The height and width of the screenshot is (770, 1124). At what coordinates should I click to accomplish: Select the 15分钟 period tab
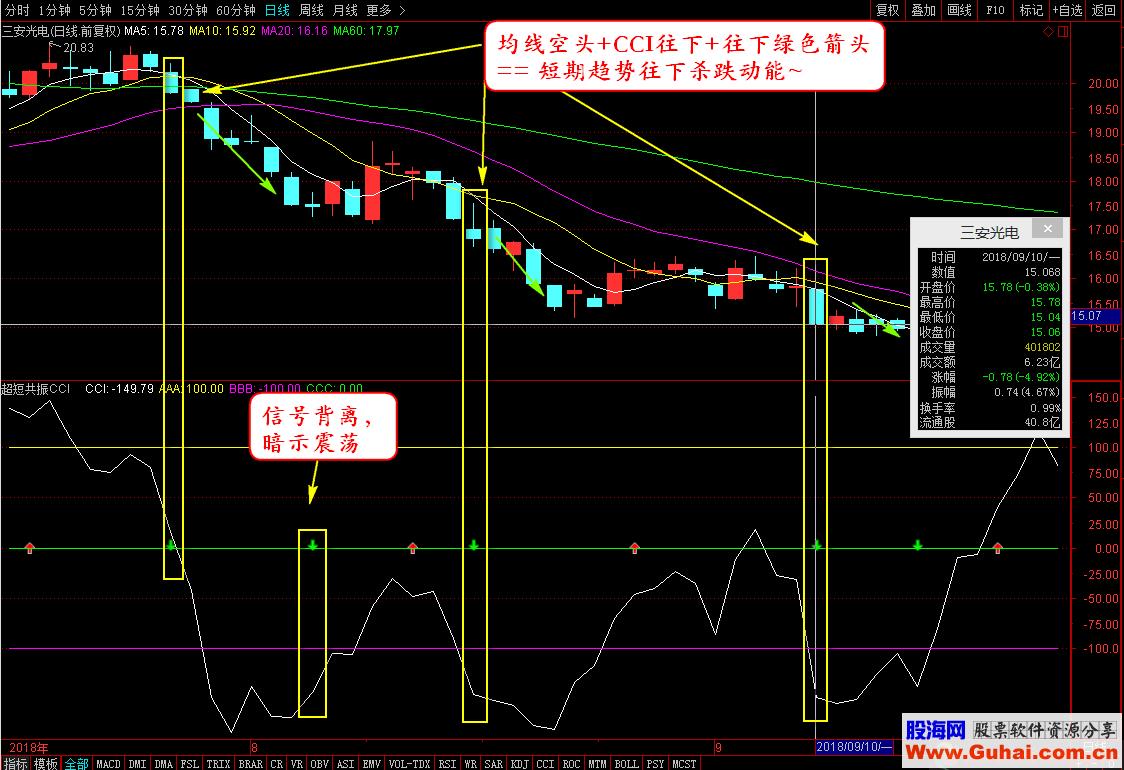pyautogui.click(x=139, y=10)
